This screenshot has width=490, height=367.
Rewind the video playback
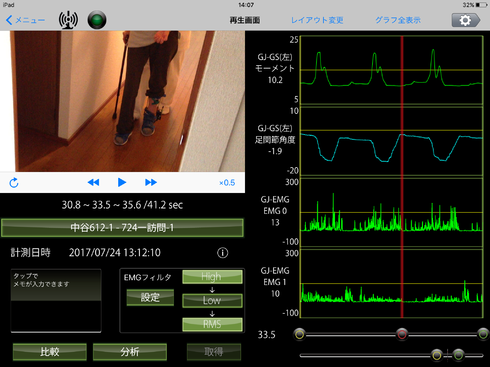pyautogui.click(x=93, y=182)
